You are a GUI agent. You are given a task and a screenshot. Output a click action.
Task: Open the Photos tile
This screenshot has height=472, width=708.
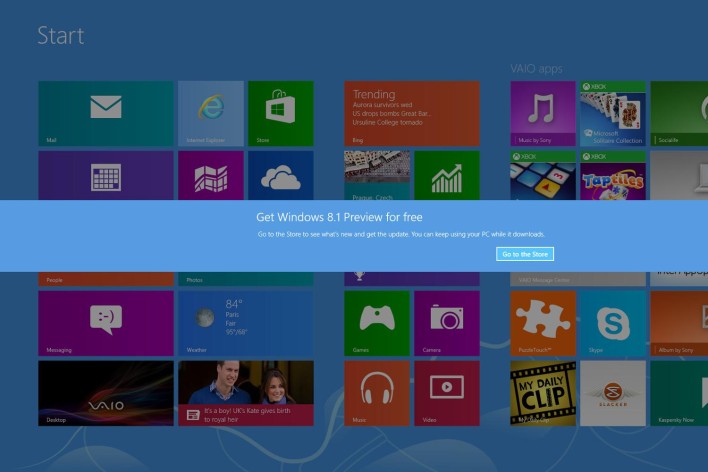pyautogui.click(x=246, y=279)
